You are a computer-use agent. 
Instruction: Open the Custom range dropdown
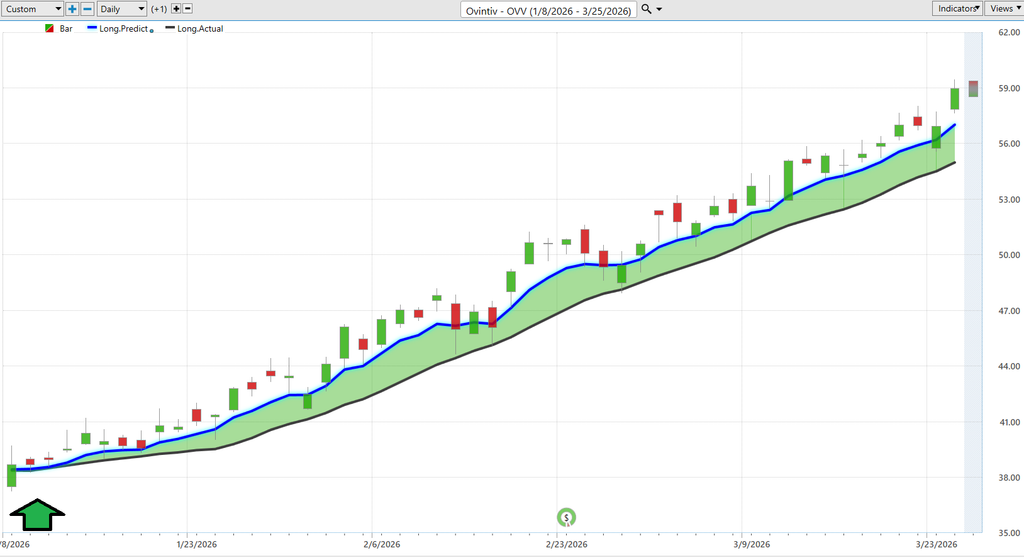(x=33, y=9)
